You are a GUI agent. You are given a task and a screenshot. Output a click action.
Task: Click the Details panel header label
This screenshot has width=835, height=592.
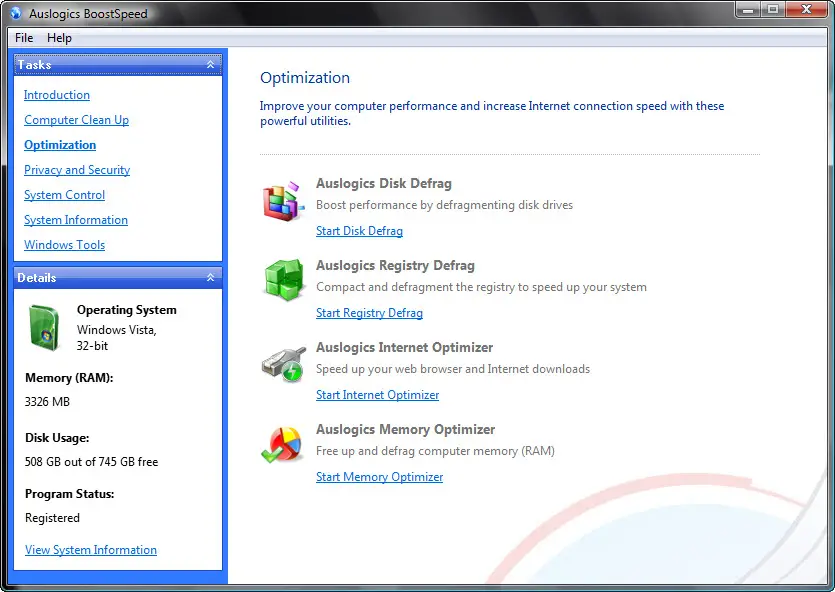37,277
